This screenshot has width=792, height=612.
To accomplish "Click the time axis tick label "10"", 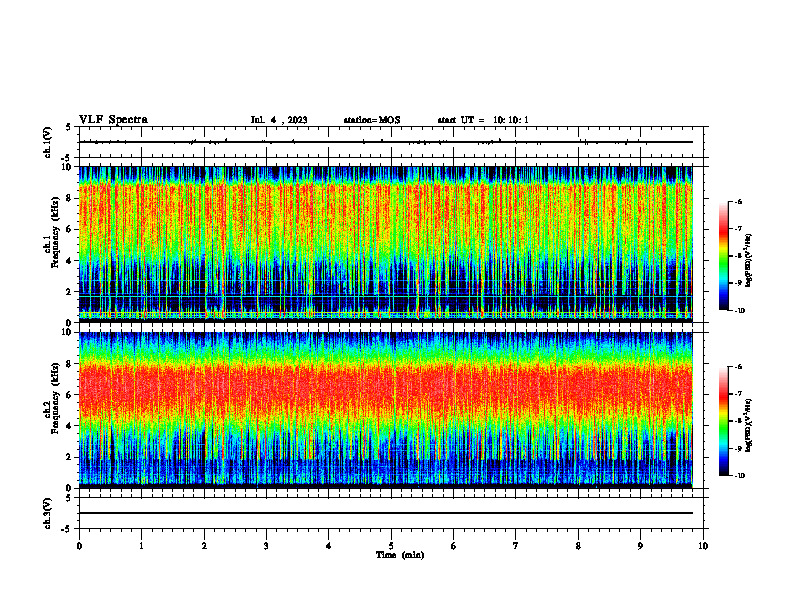I will pyautogui.click(x=703, y=546).
